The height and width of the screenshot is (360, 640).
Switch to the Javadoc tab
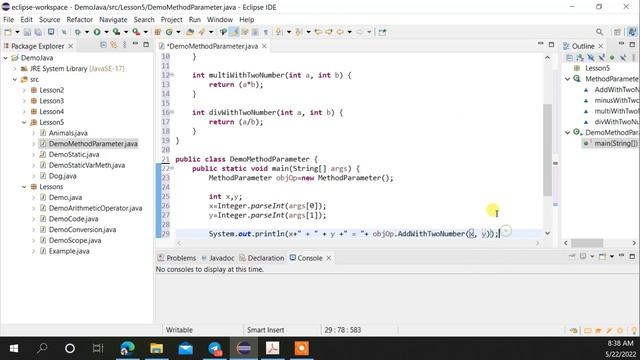tap(218, 258)
